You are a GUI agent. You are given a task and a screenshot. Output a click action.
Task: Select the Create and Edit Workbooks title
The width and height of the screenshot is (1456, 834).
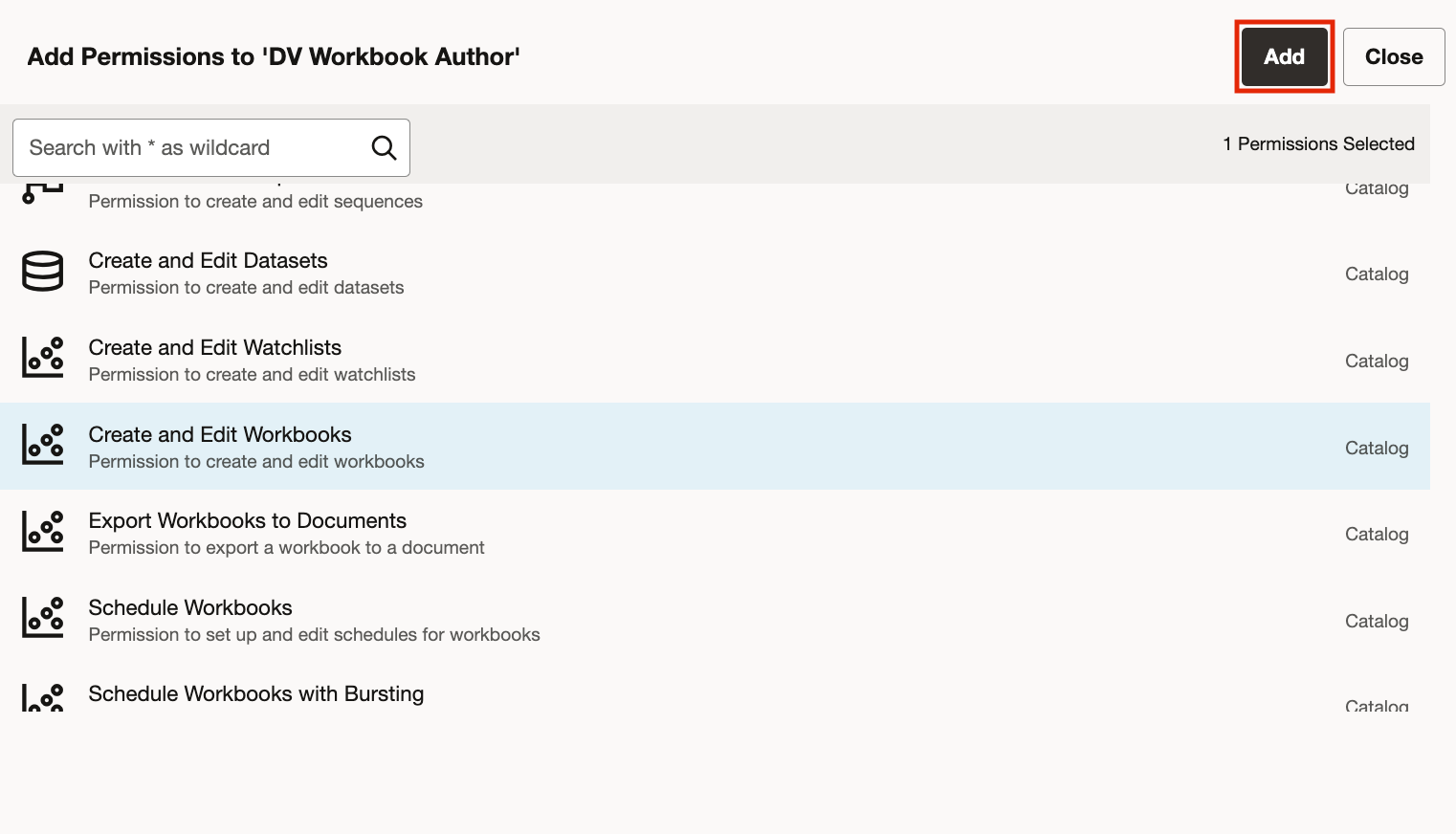(x=220, y=434)
